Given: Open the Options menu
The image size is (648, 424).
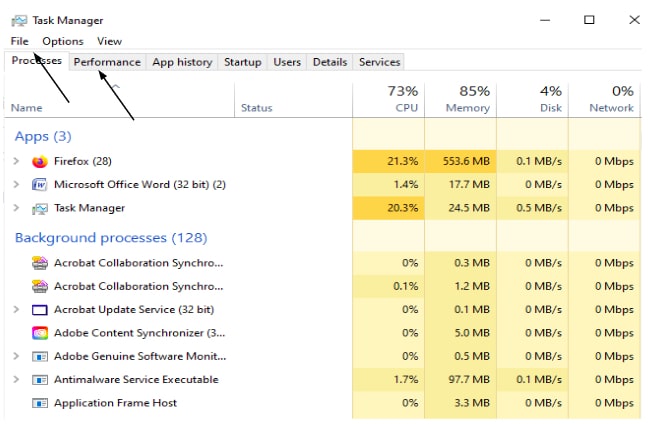Looking at the screenshot, I should tap(63, 41).
